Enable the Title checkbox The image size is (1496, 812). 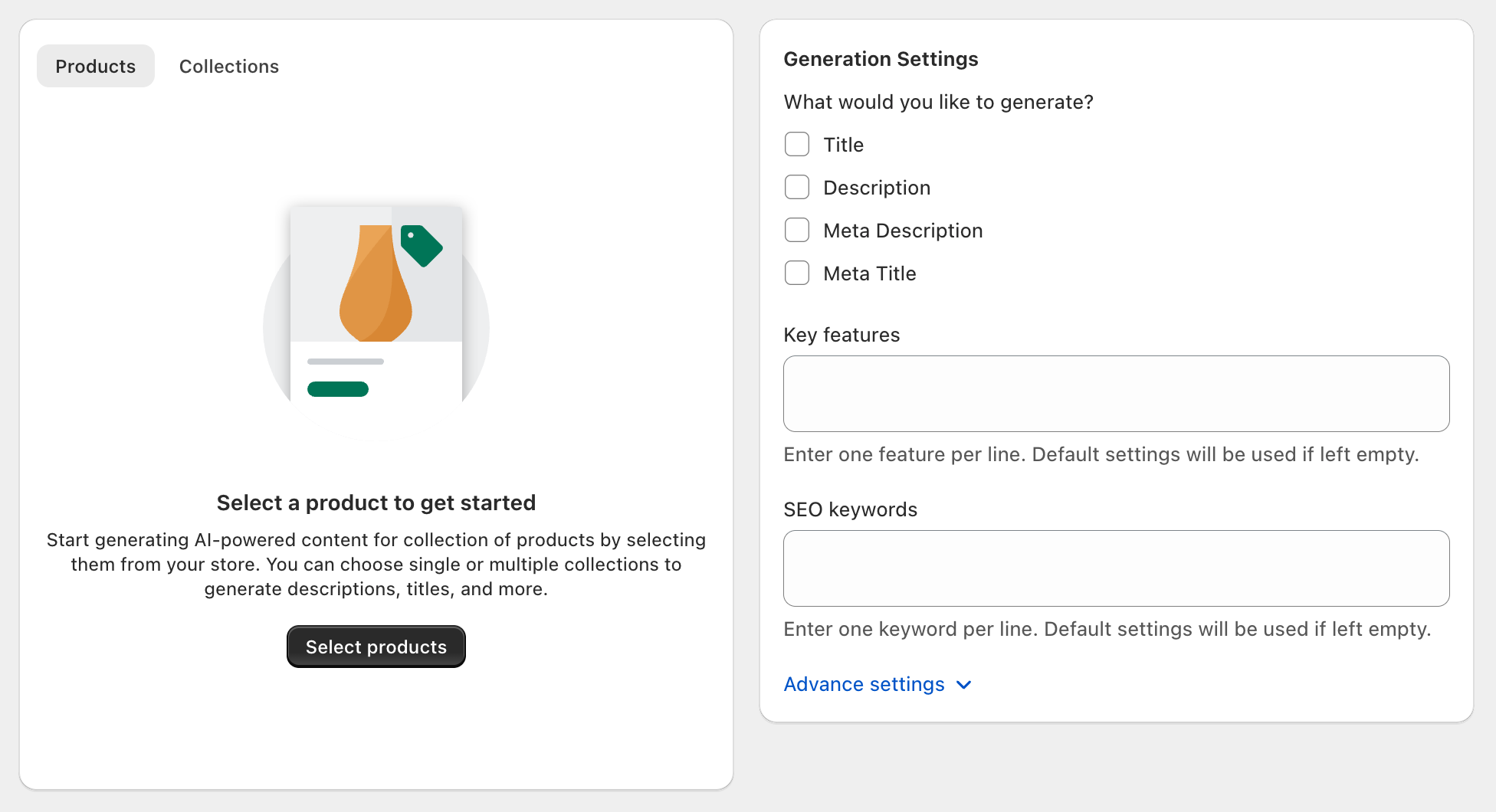coord(797,144)
